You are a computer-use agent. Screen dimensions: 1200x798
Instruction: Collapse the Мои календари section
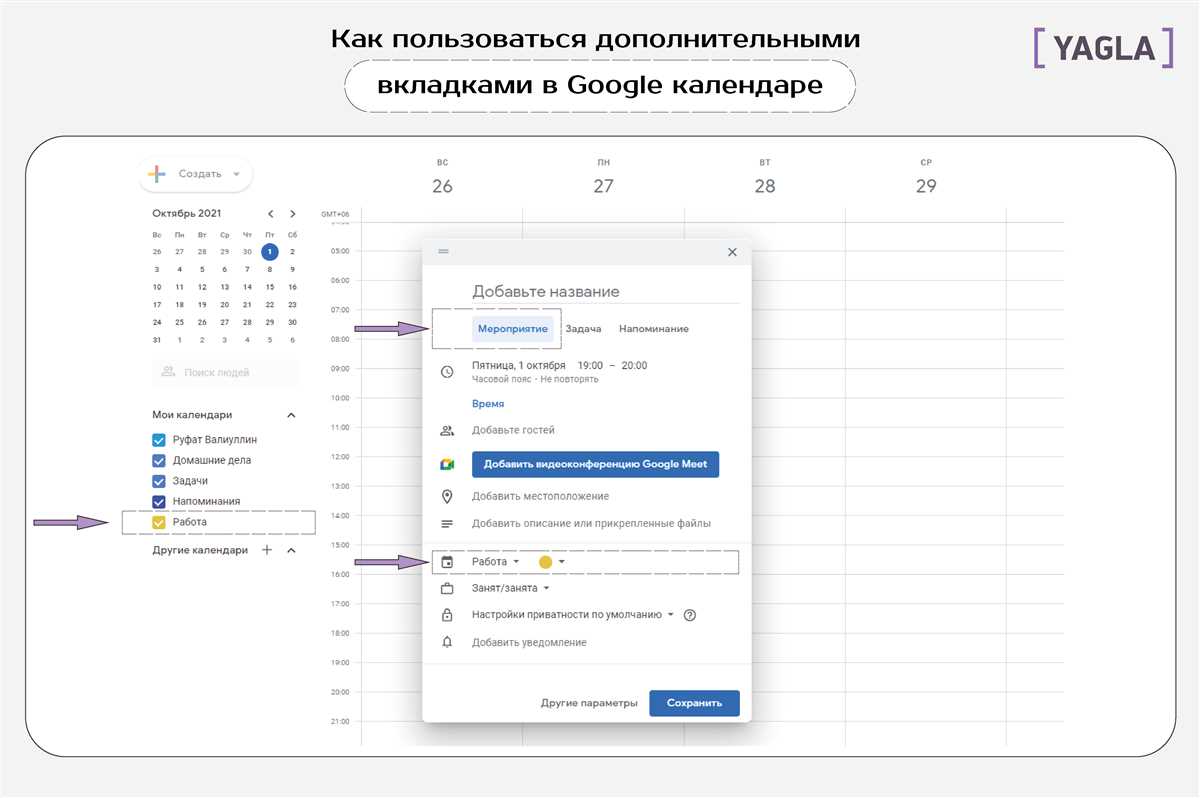pyautogui.click(x=291, y=415)
